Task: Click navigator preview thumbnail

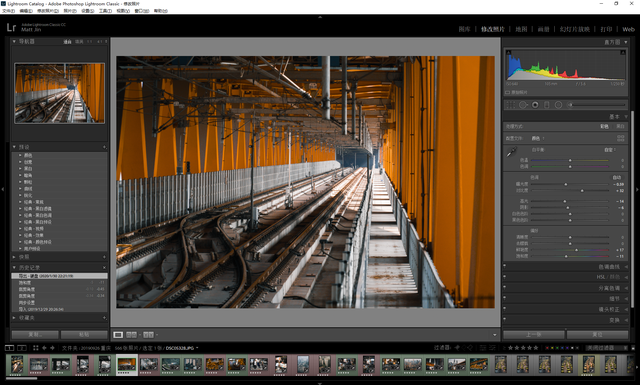Action: [x=60, y=93]
